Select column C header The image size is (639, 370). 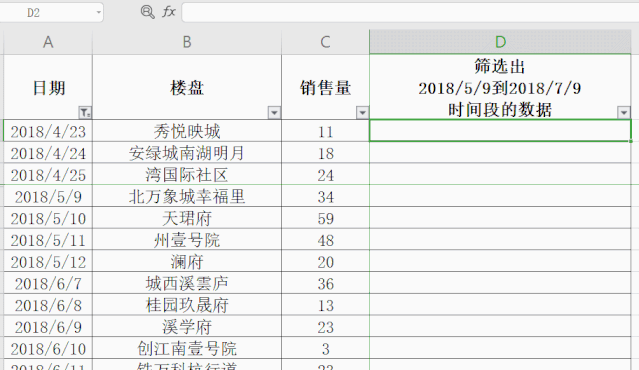click(x=325, y=42)
